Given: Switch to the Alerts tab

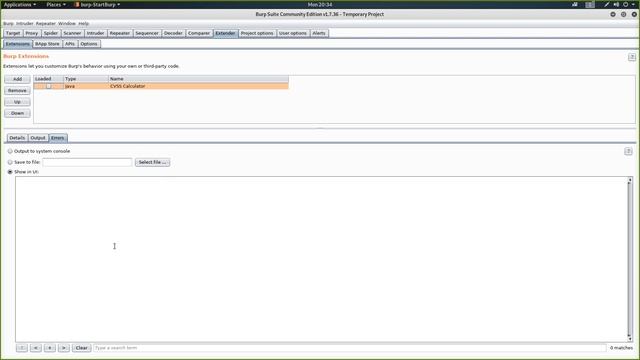Looking at the screenshot, I should click(x=319, y=33).
